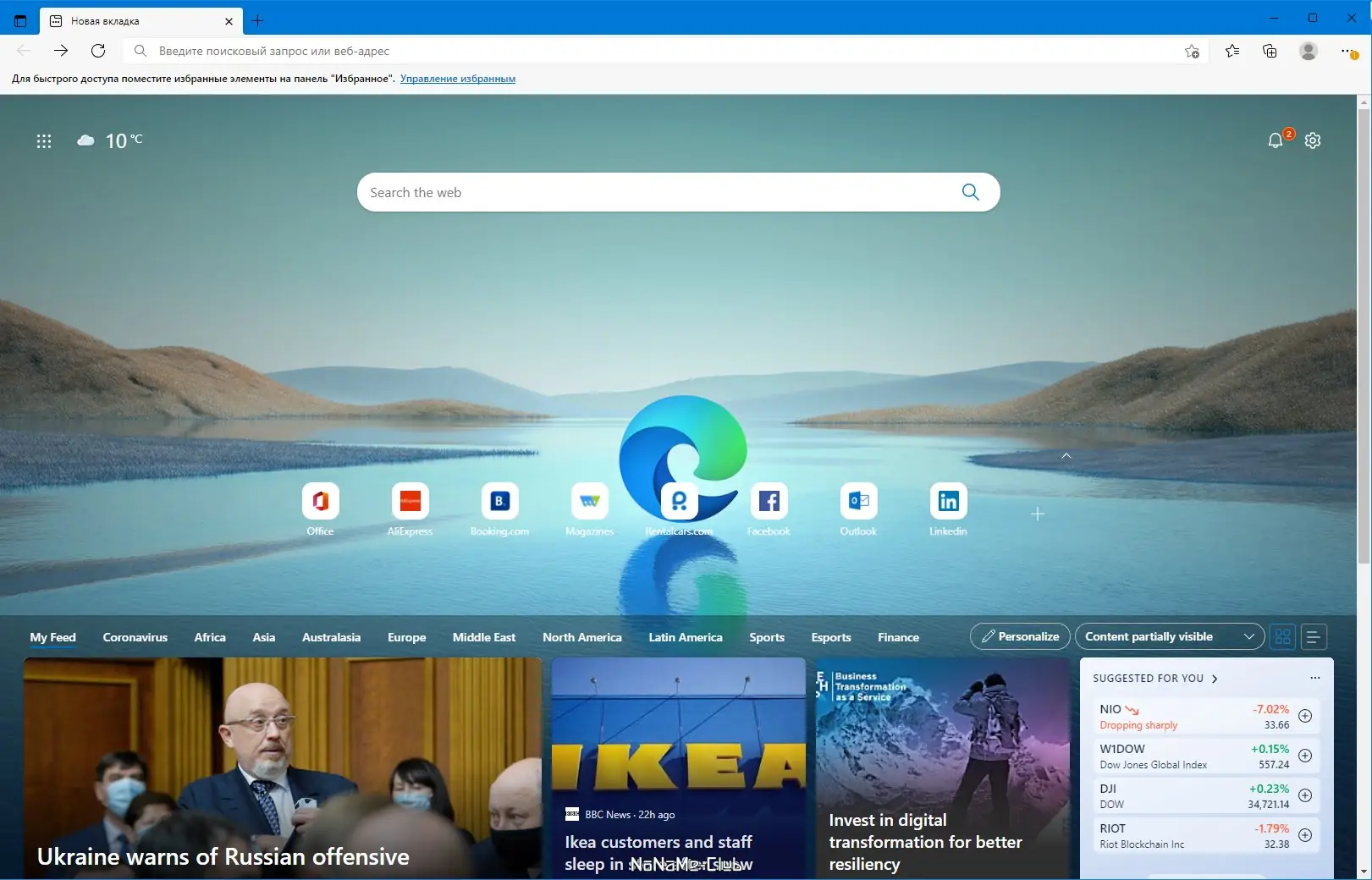Open the Sports feed tab
The image size is (1372, 880).
tap(767, 637)
